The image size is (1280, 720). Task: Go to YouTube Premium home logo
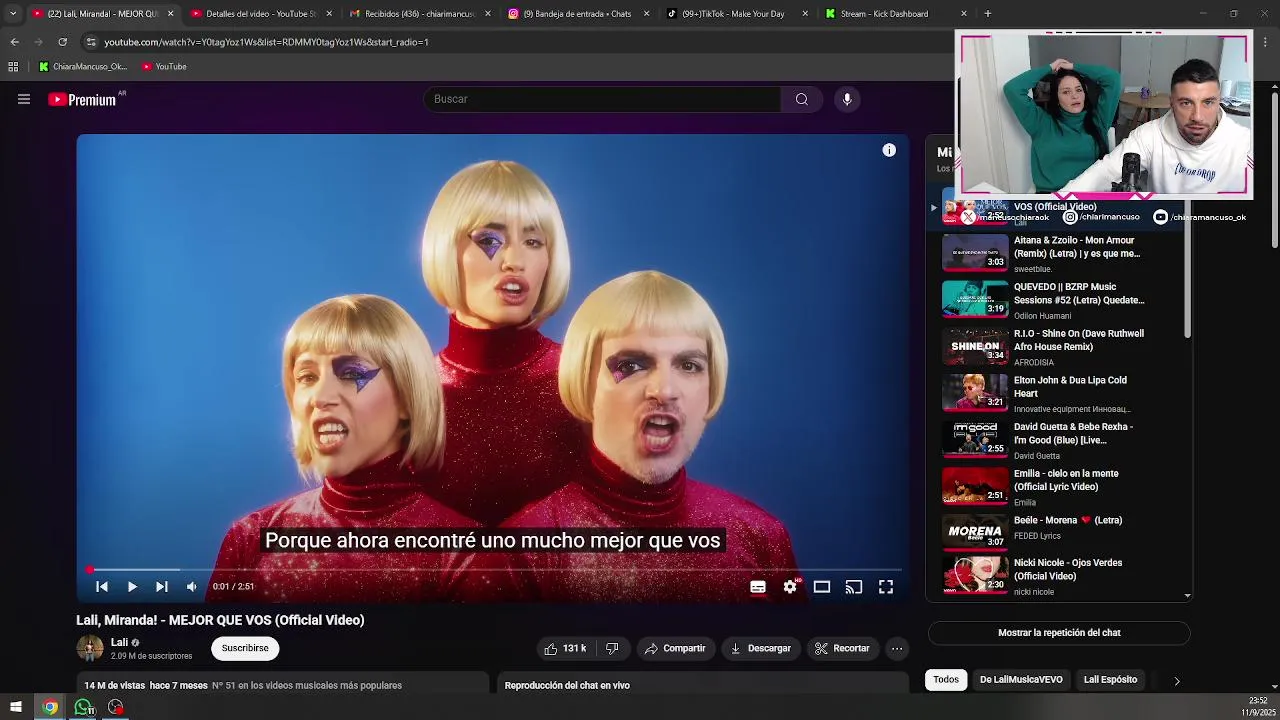click(82, 99)
